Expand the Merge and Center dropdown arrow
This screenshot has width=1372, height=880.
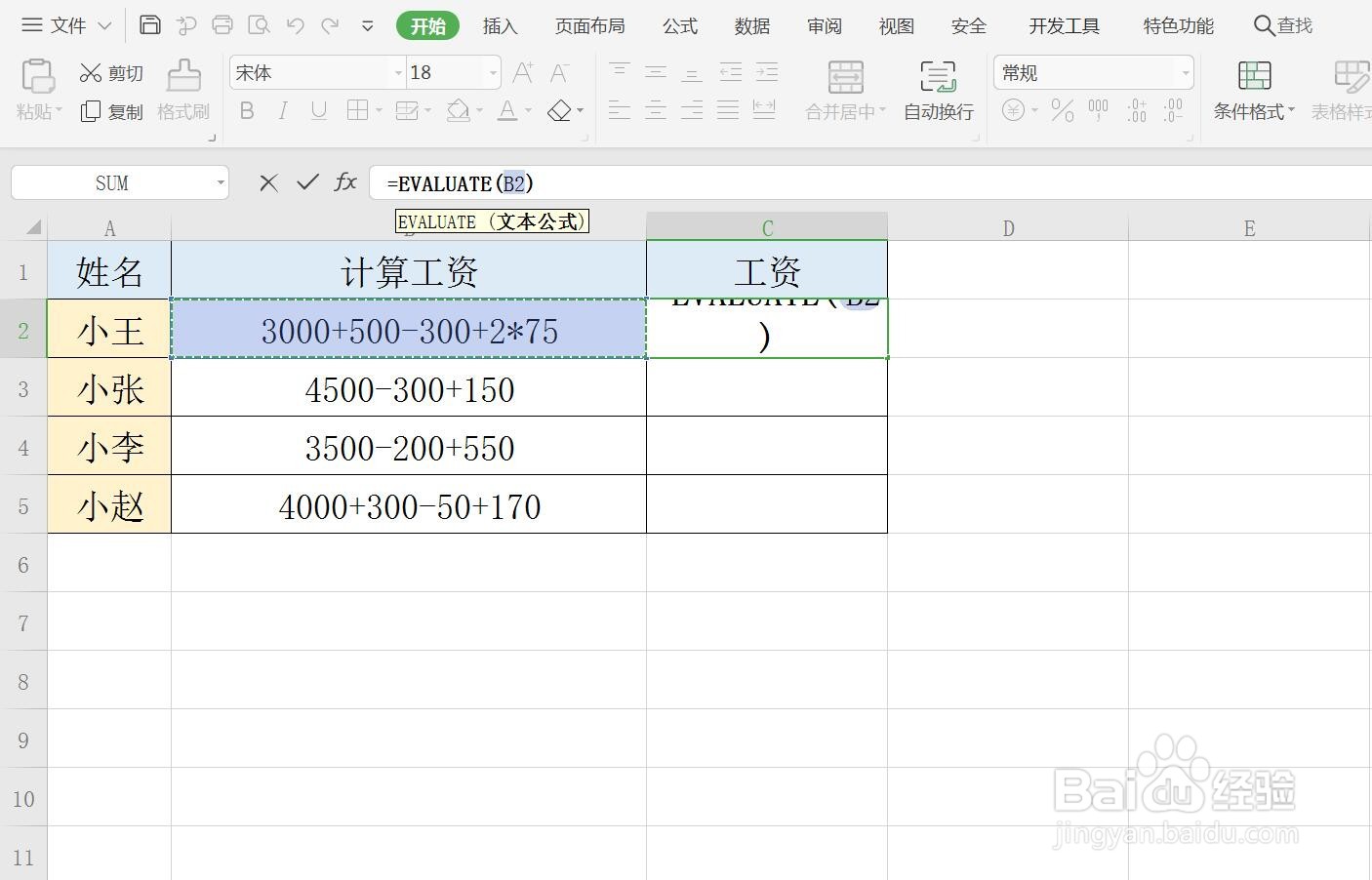(x=882, y=111)
